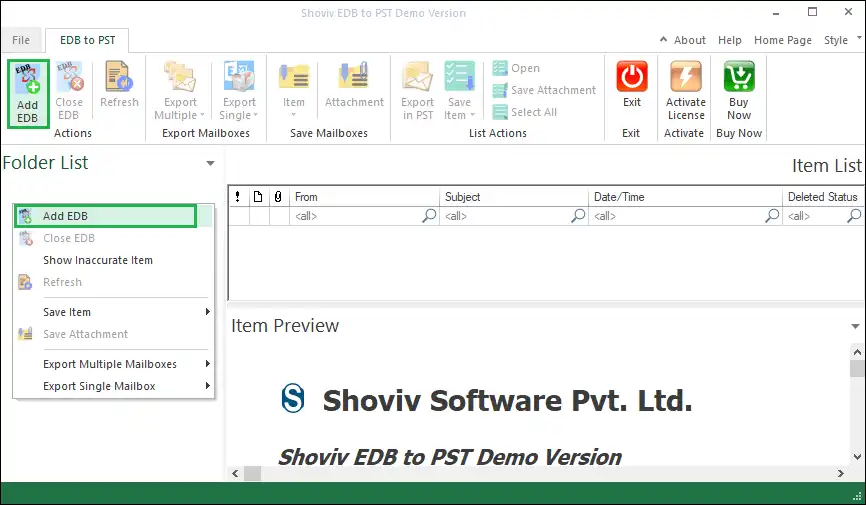Click Open in List Actions
Image resolution: width=866 pixels, height=505 pixels.
(516, 68)
